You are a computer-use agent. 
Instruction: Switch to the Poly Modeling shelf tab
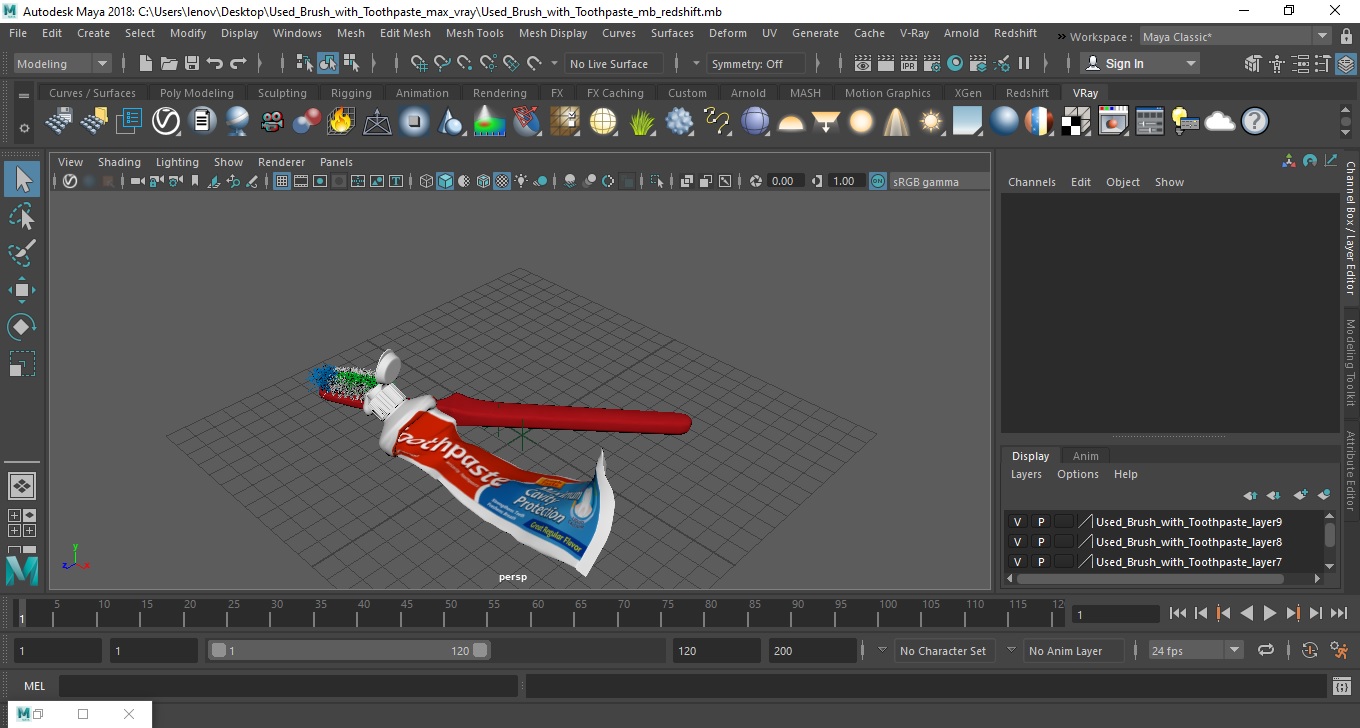pos(196,93)
